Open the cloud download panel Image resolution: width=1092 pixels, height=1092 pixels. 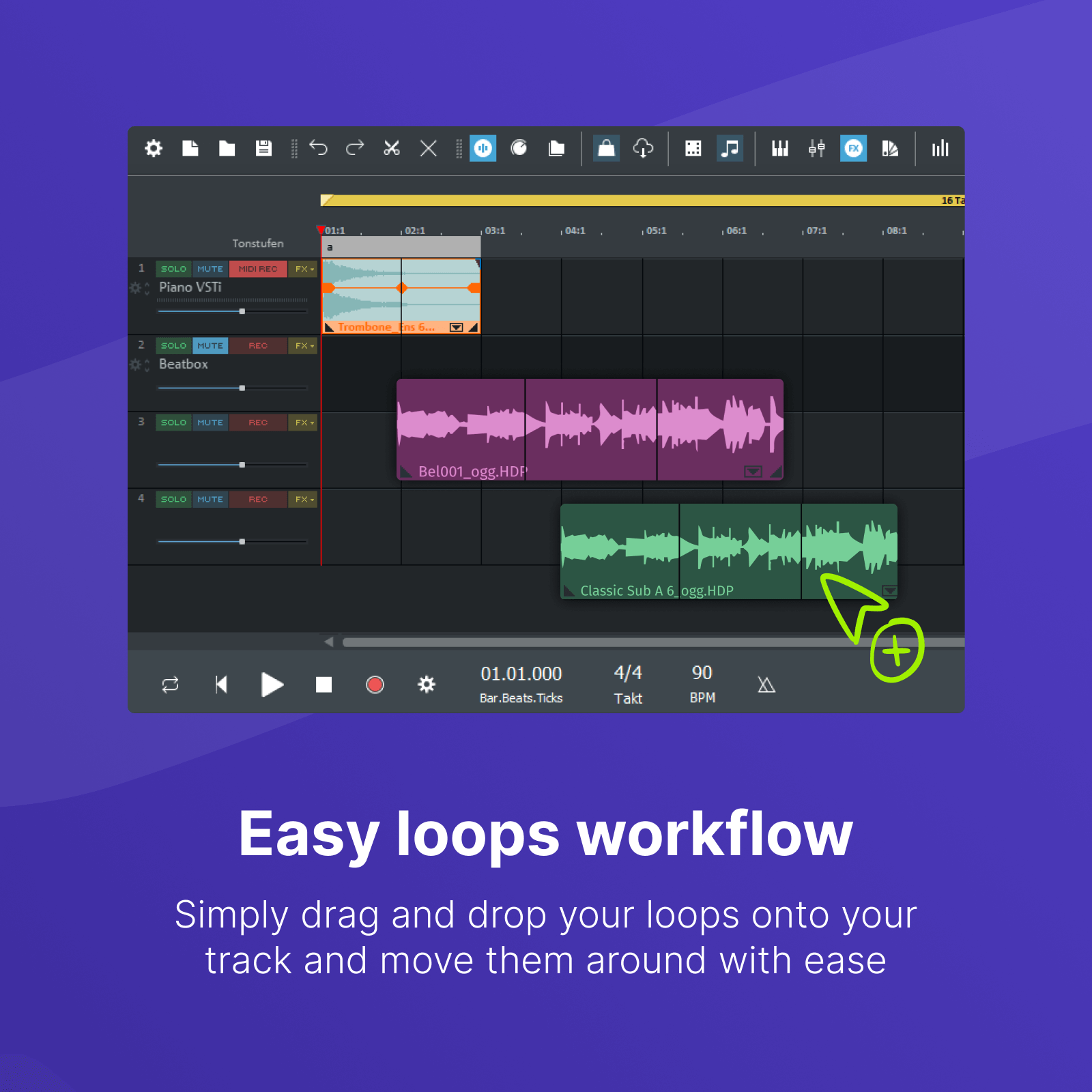click(x=643, y=148)
